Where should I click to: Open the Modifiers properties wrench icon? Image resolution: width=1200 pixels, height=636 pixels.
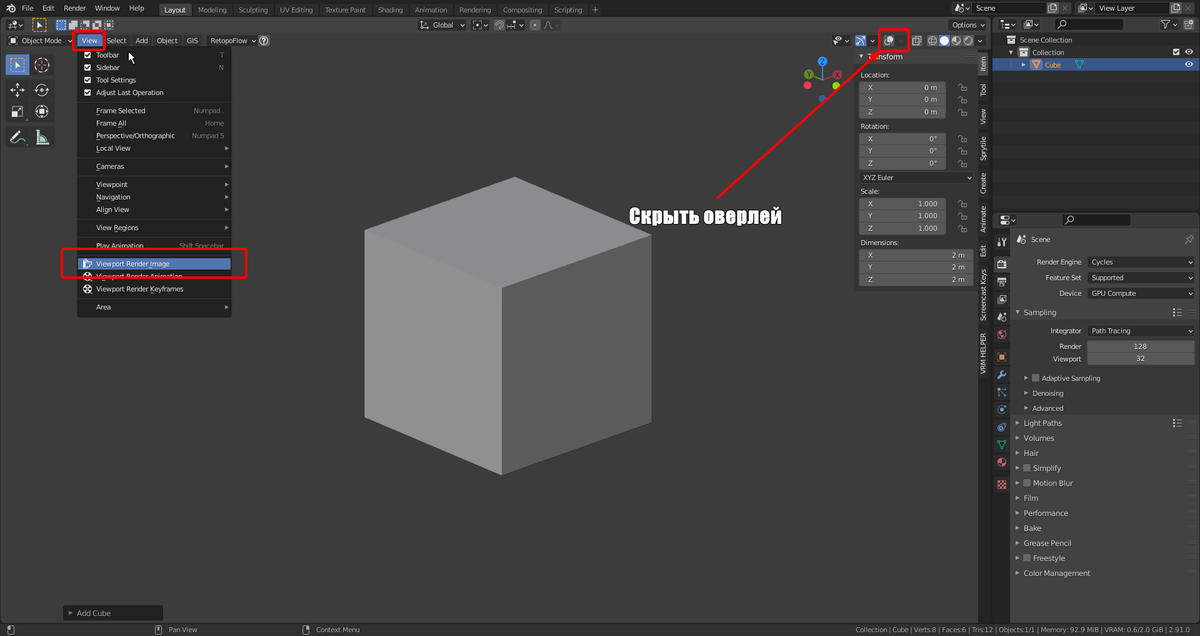[x=1002, y=374]
